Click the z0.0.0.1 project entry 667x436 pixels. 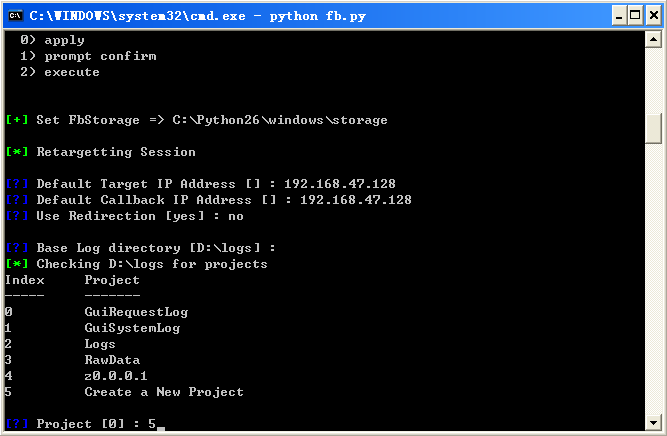coord(116,376)
